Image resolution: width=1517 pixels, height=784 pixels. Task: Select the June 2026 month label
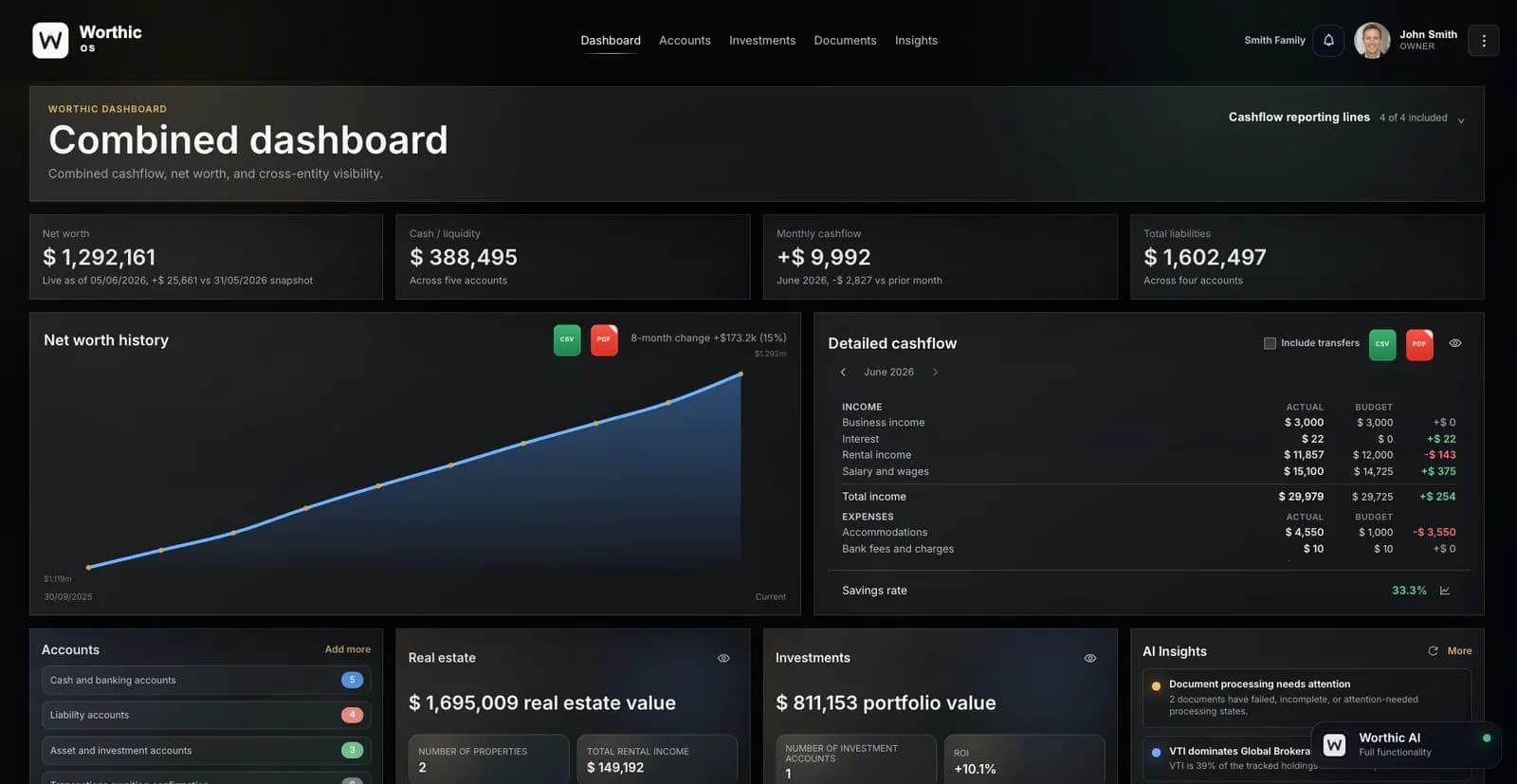point(888,373)
